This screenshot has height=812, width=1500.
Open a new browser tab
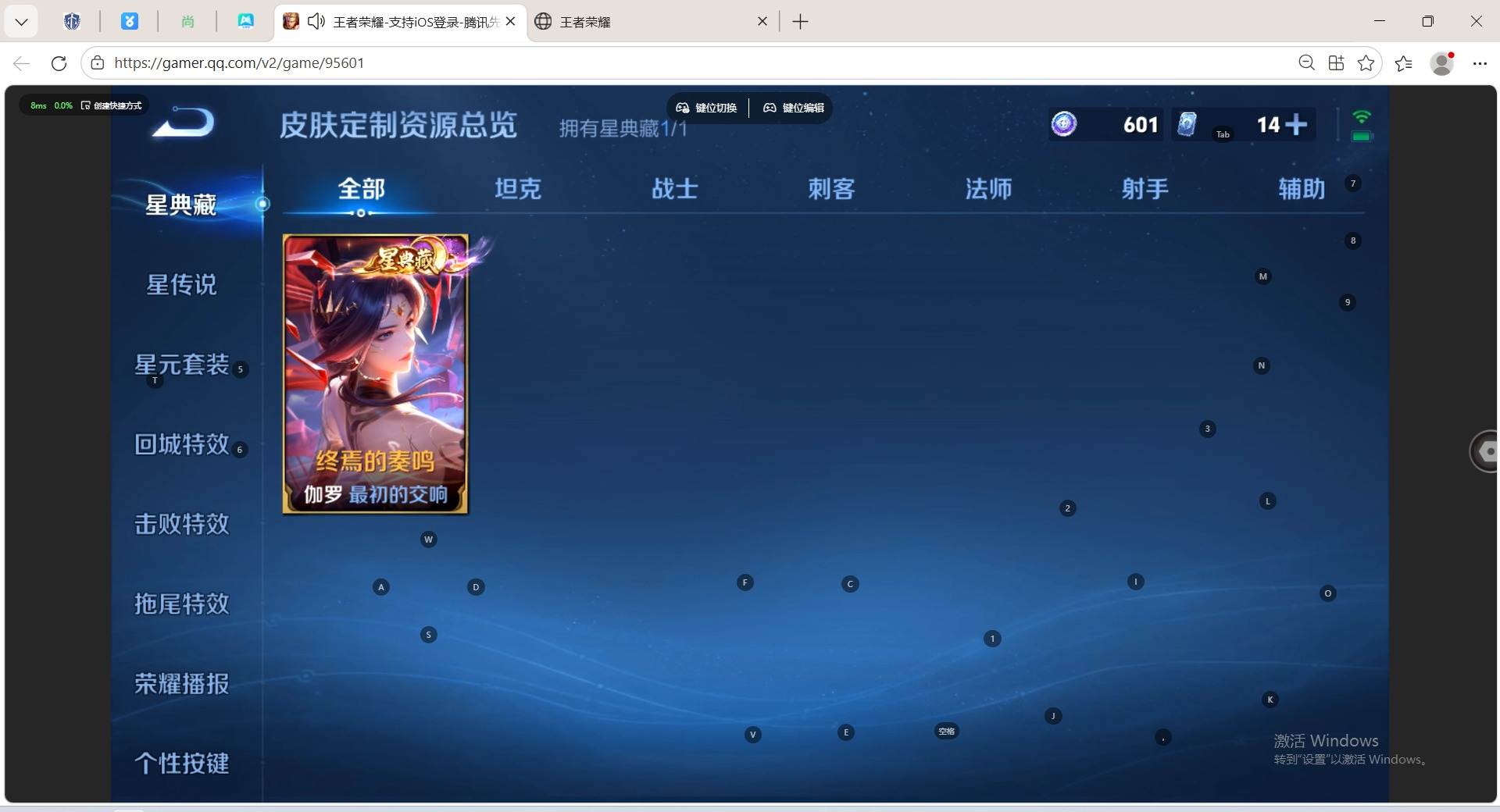(800, 22)
